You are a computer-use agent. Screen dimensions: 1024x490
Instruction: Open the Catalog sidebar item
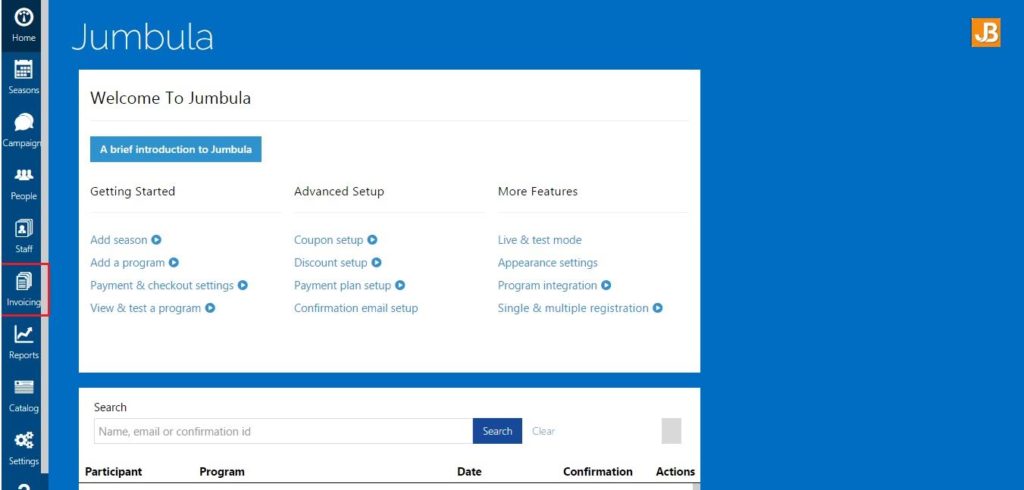(x=24, y=396)
